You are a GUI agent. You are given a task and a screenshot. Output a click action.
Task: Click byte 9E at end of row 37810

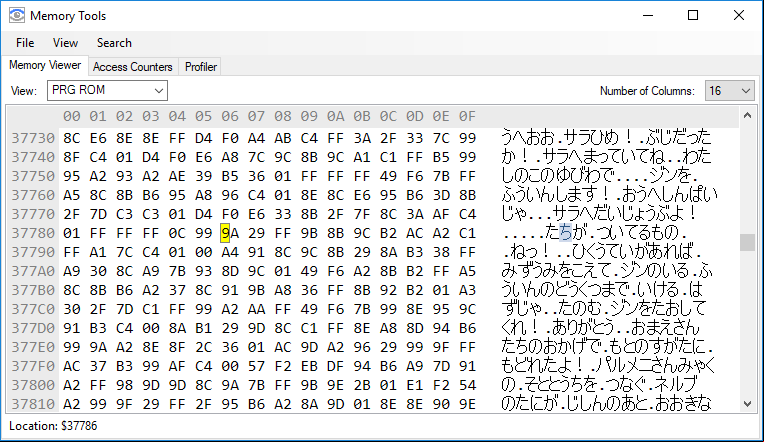coord(467,404)
